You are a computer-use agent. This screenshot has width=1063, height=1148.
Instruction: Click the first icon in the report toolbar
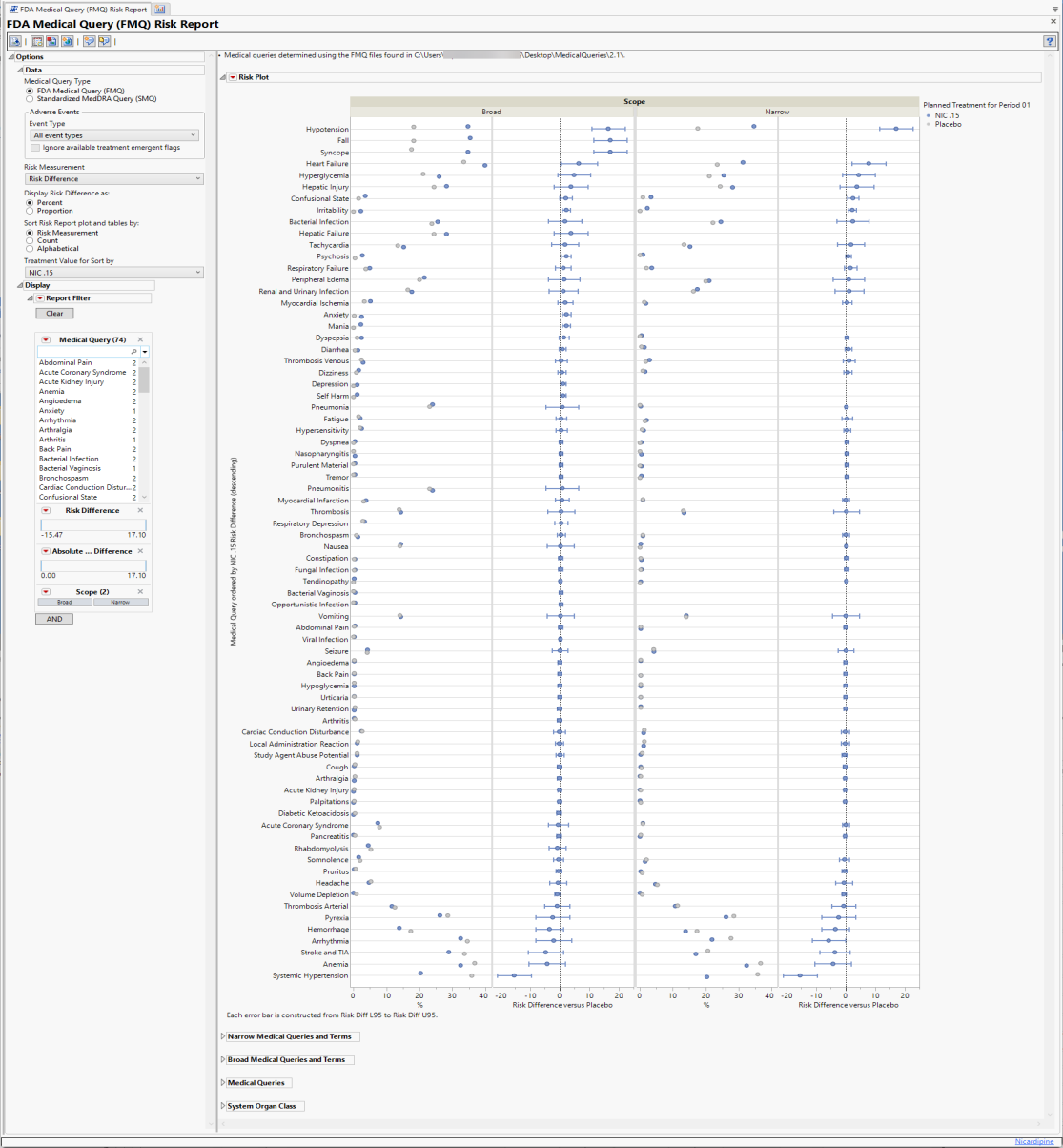click(x=13, y=41)
